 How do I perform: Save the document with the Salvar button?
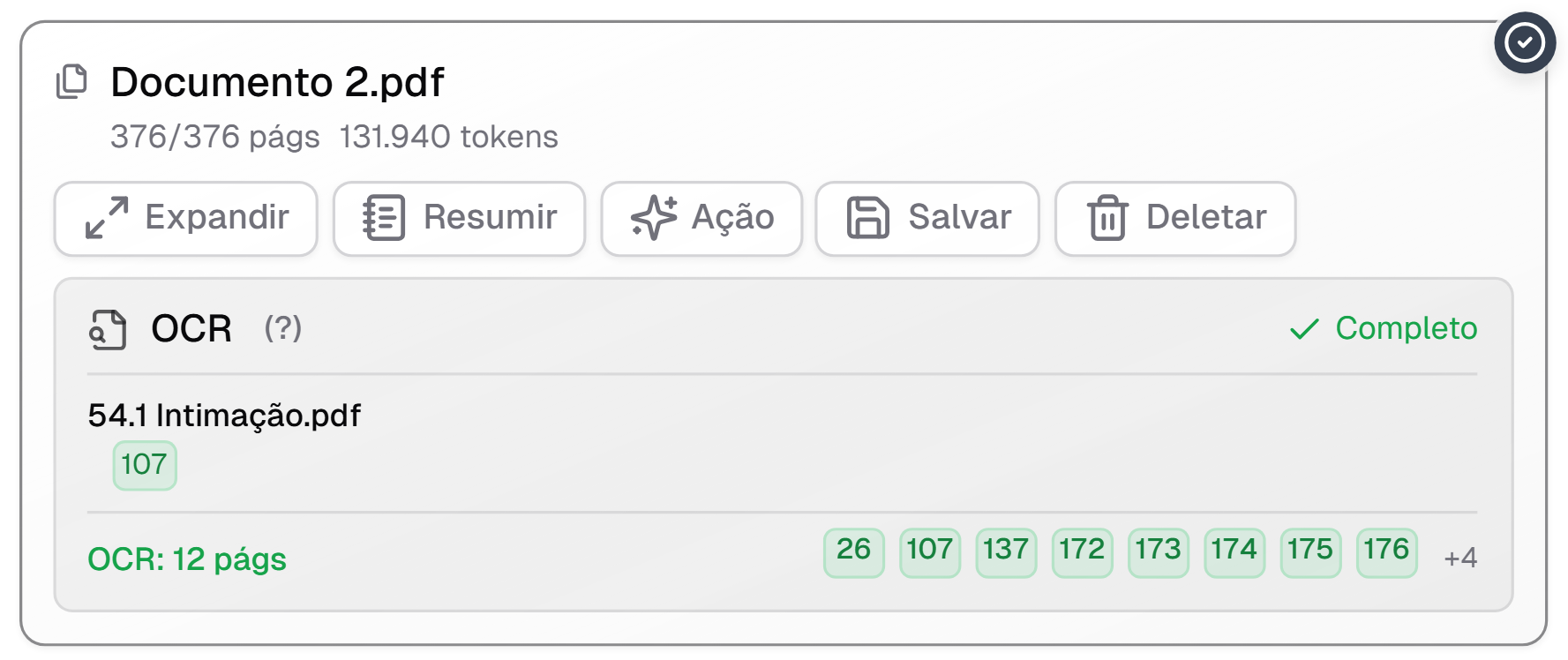point(927,218)
